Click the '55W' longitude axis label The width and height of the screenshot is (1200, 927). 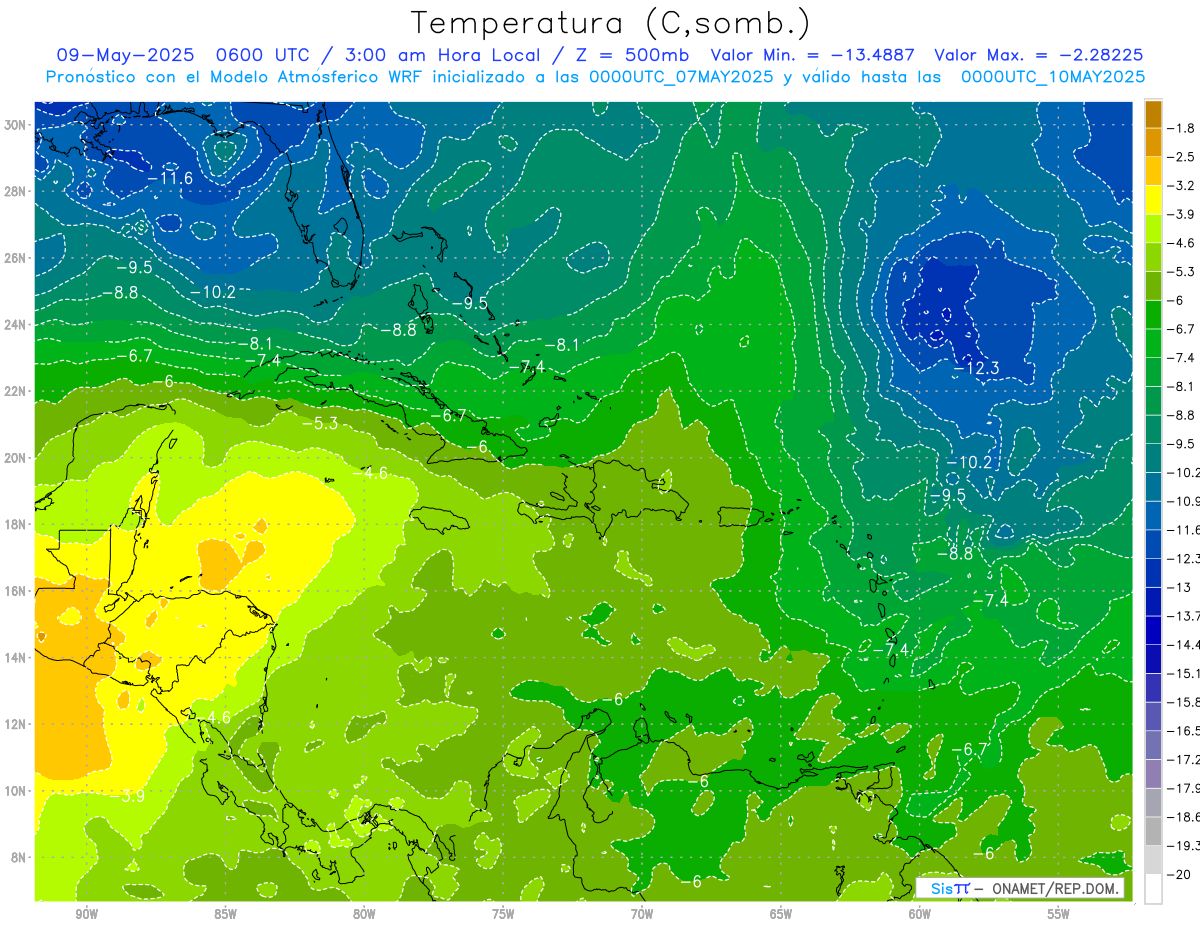click(1059, 915)
